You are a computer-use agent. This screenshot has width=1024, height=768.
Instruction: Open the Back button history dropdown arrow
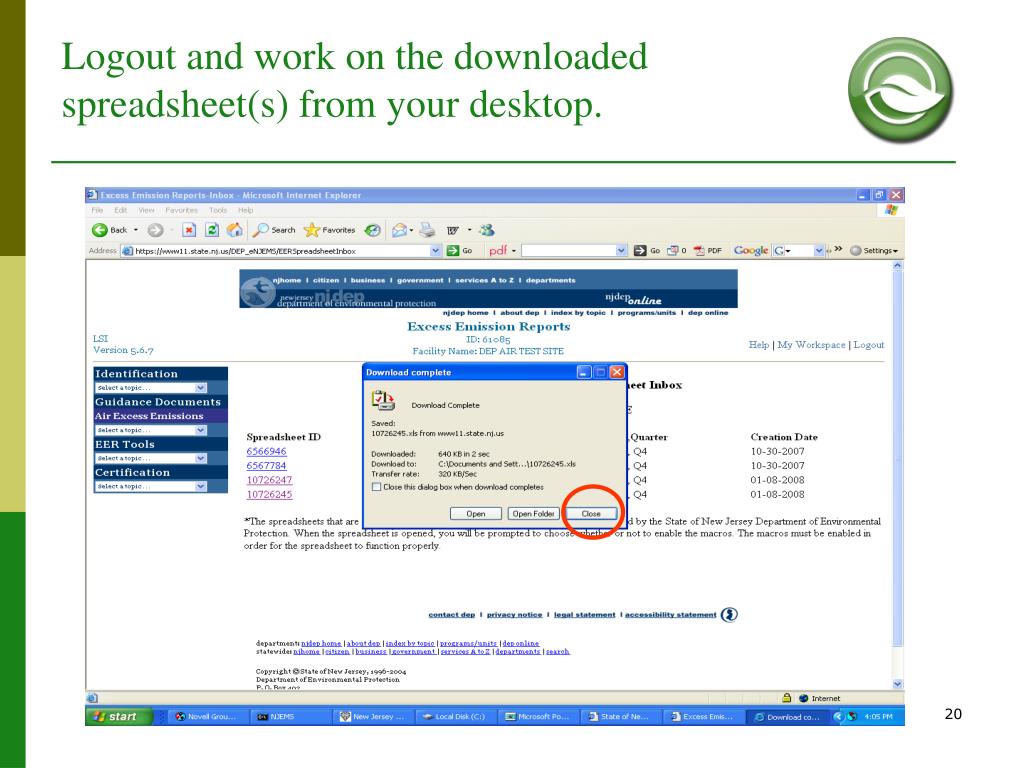click(x=136, y=230)
